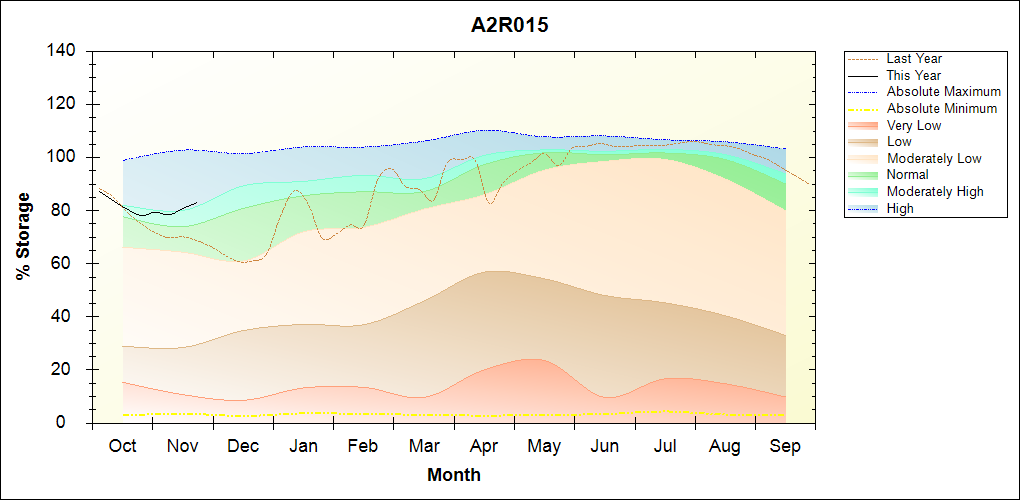The width and height of the screenshot is (1020, 500).
Task: Click the Month x-axis title
Action: coord(453,475)
